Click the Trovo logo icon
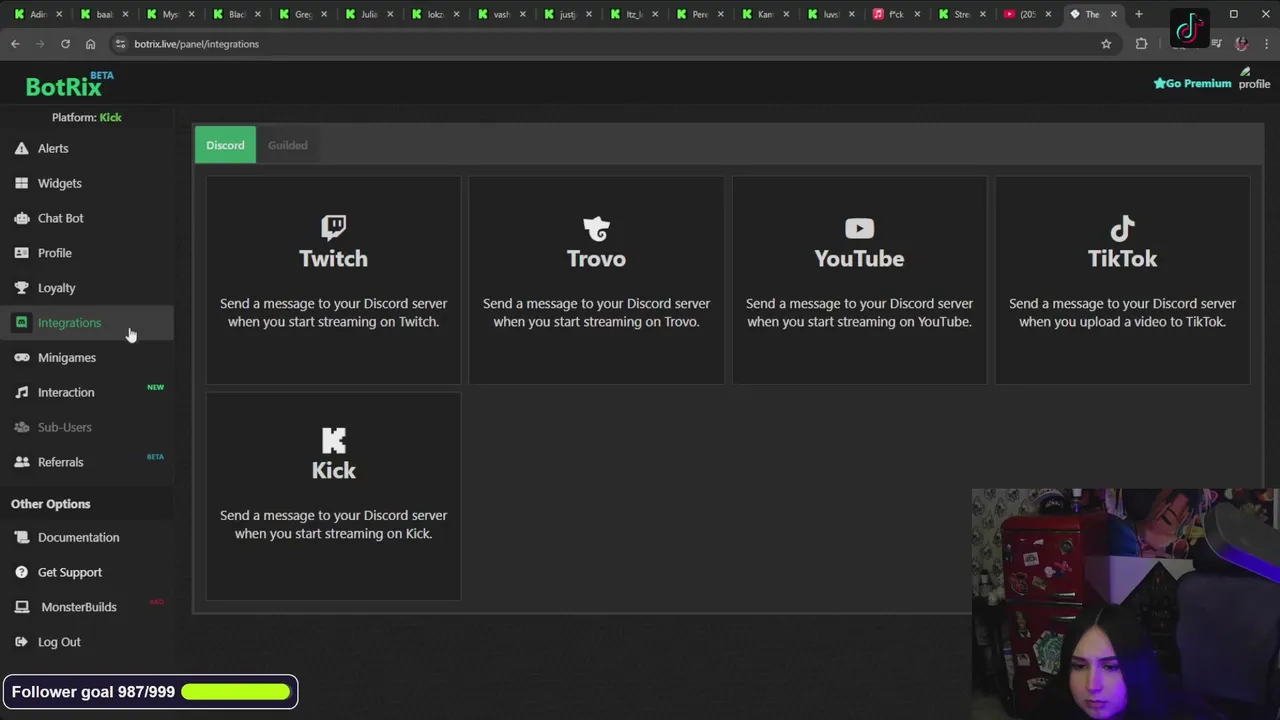The width and height of the screenshot is (1280, 720). click(596, 229)
